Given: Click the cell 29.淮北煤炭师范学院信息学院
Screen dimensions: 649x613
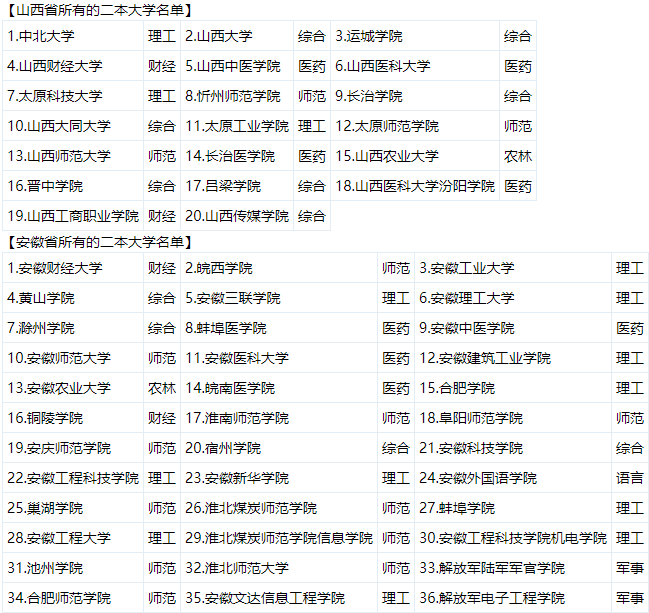Looking at the screenshot, I should click(x=279, y=538).
